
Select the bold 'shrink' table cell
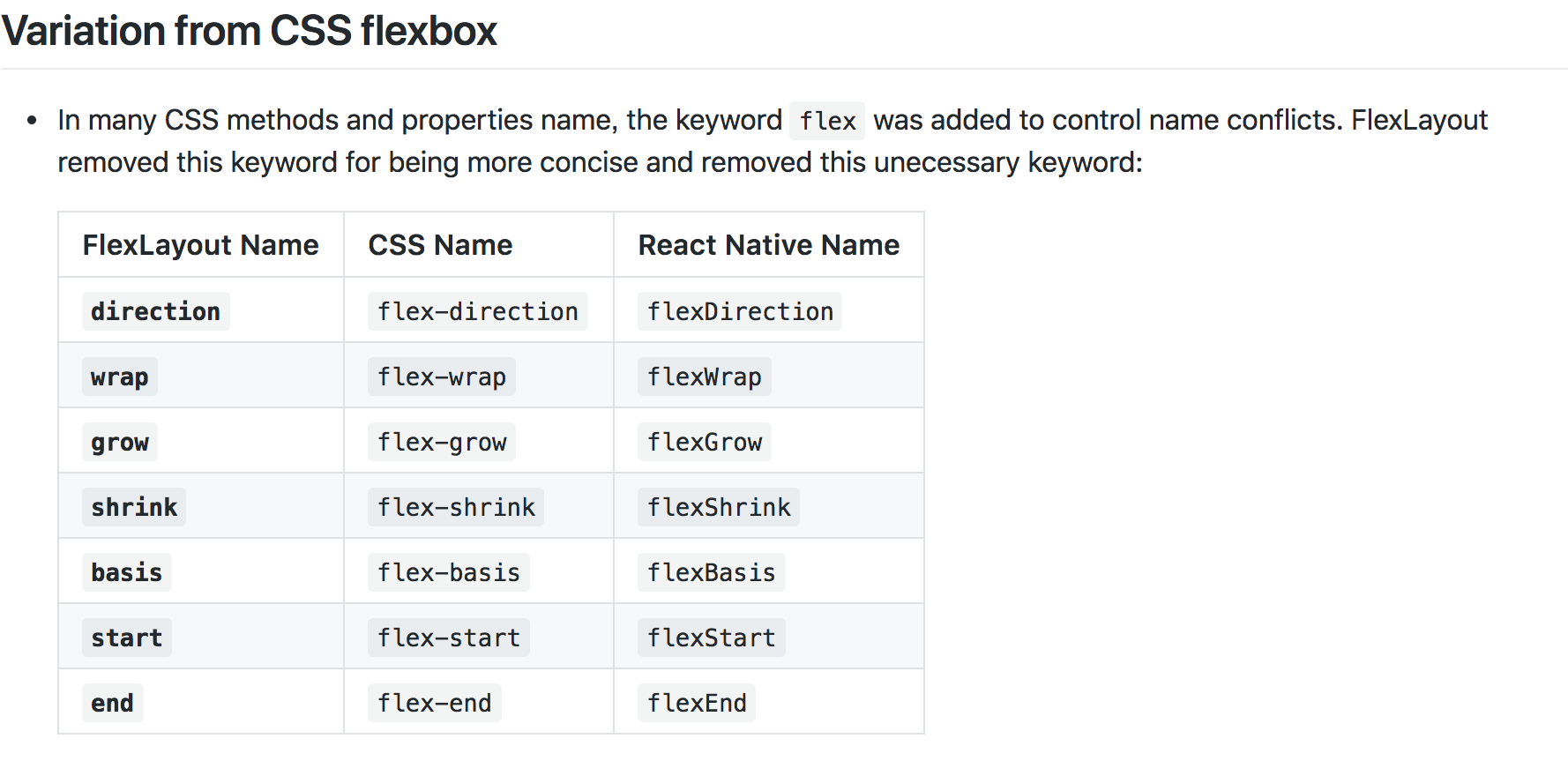click(134, 507)
